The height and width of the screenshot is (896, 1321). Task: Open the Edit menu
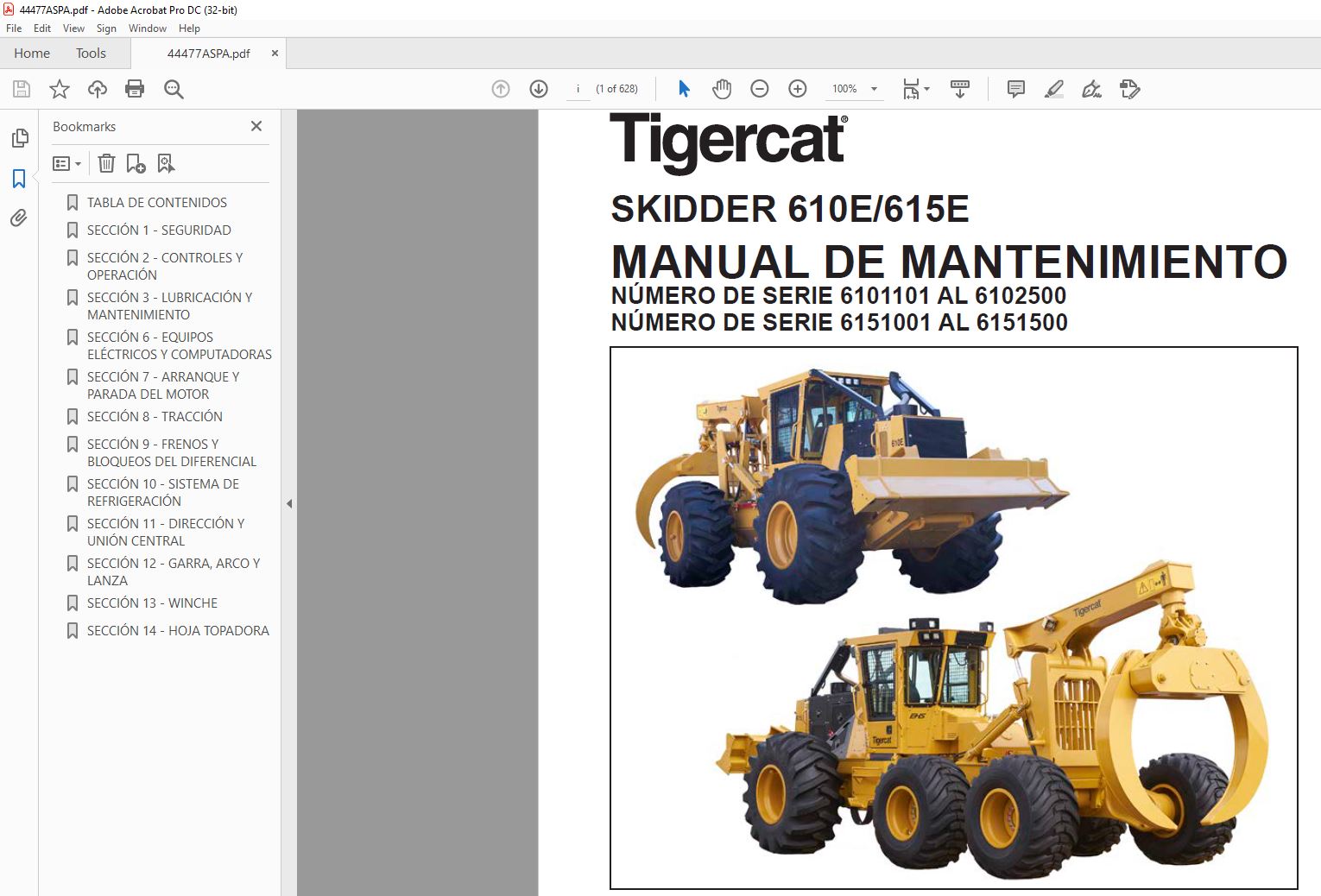(42, 28)
